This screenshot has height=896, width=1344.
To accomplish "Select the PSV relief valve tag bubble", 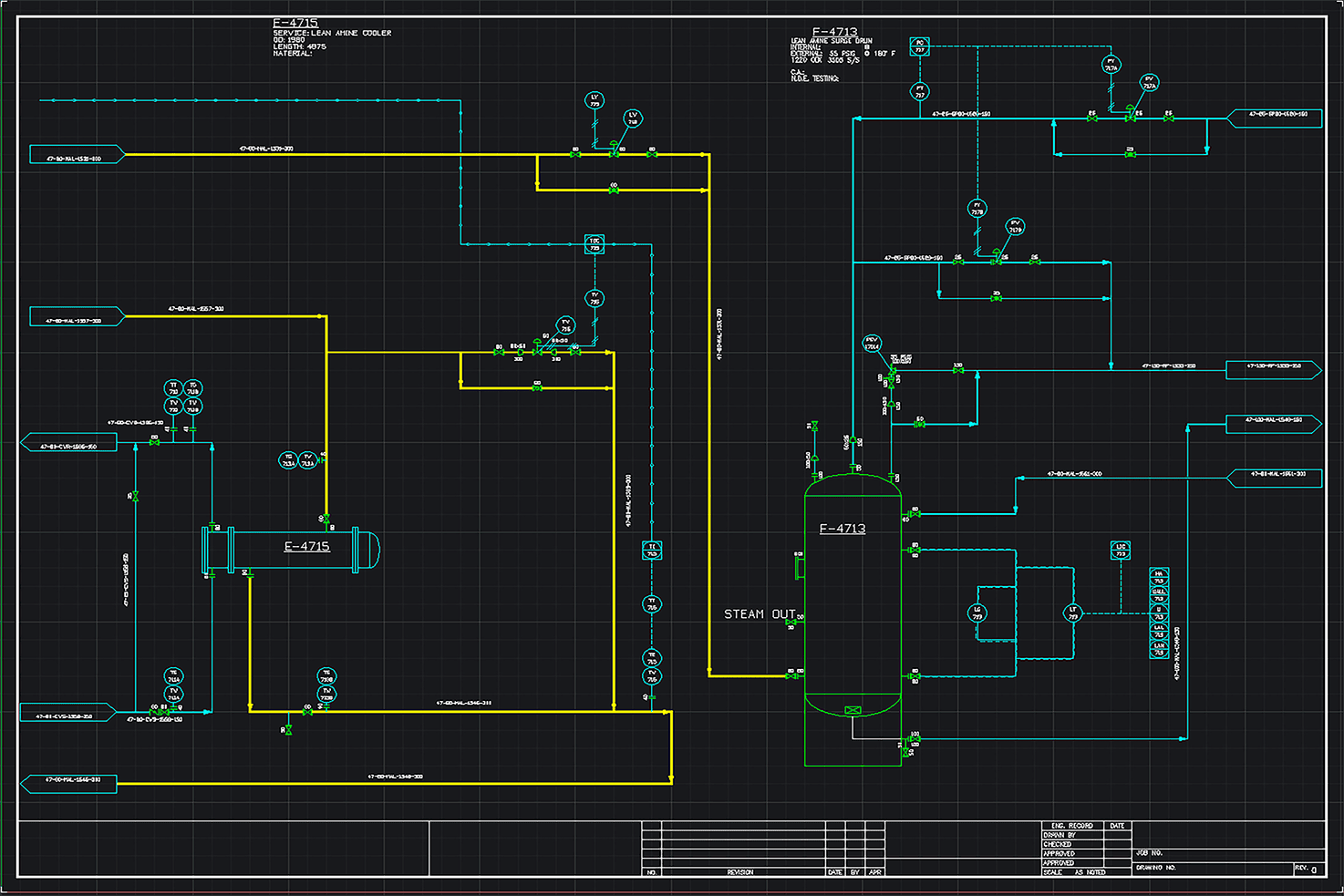I will [x=872, y=344].
